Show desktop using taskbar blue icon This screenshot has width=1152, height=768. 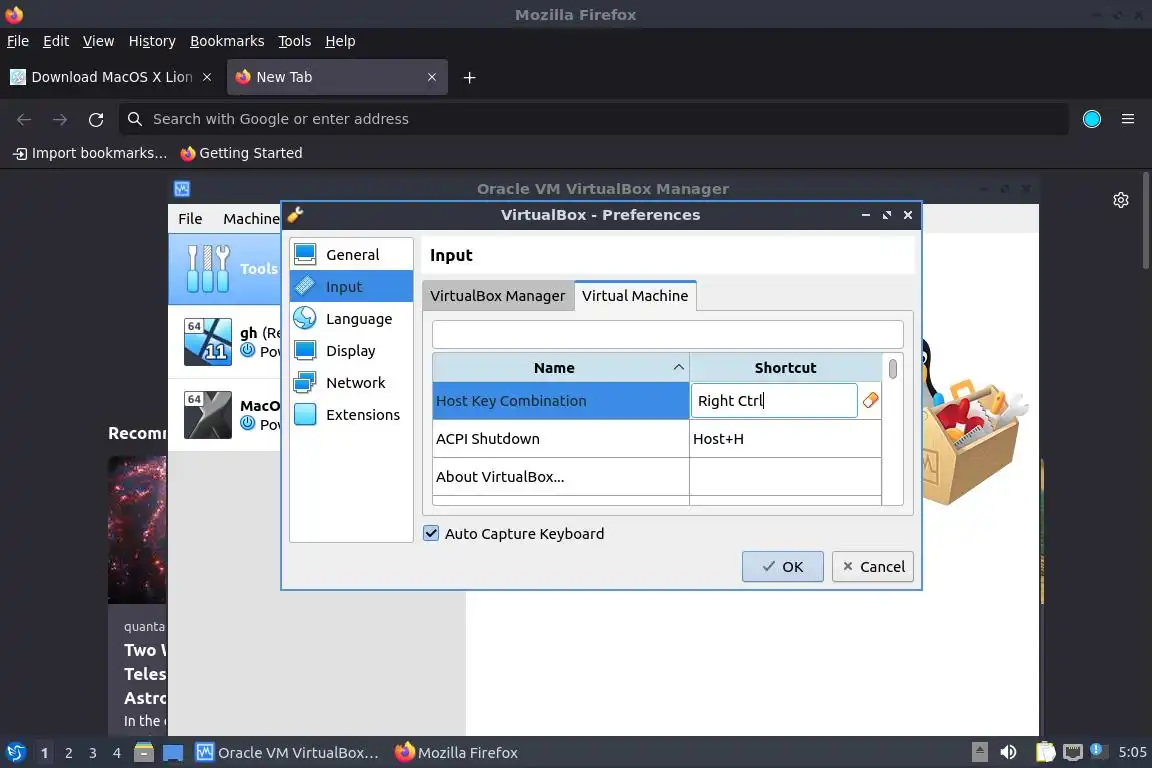[173, 753]
